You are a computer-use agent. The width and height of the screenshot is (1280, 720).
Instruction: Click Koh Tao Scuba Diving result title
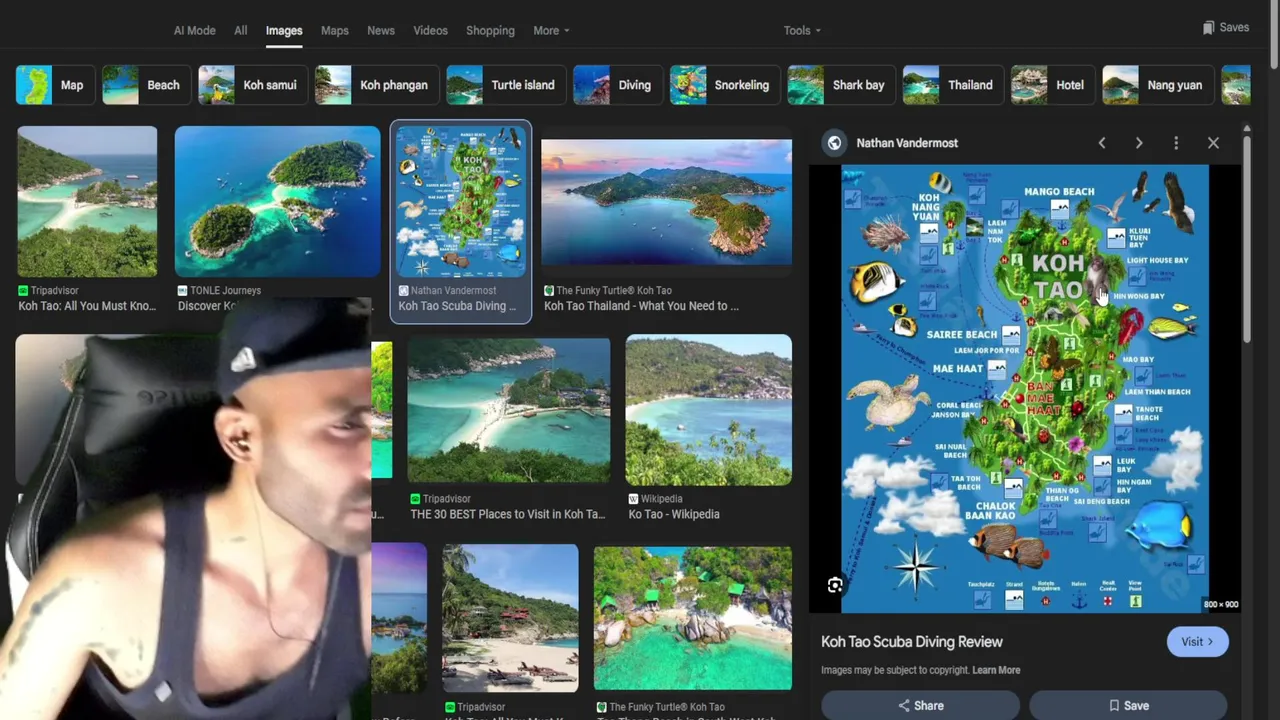click(x=457, y=306)
